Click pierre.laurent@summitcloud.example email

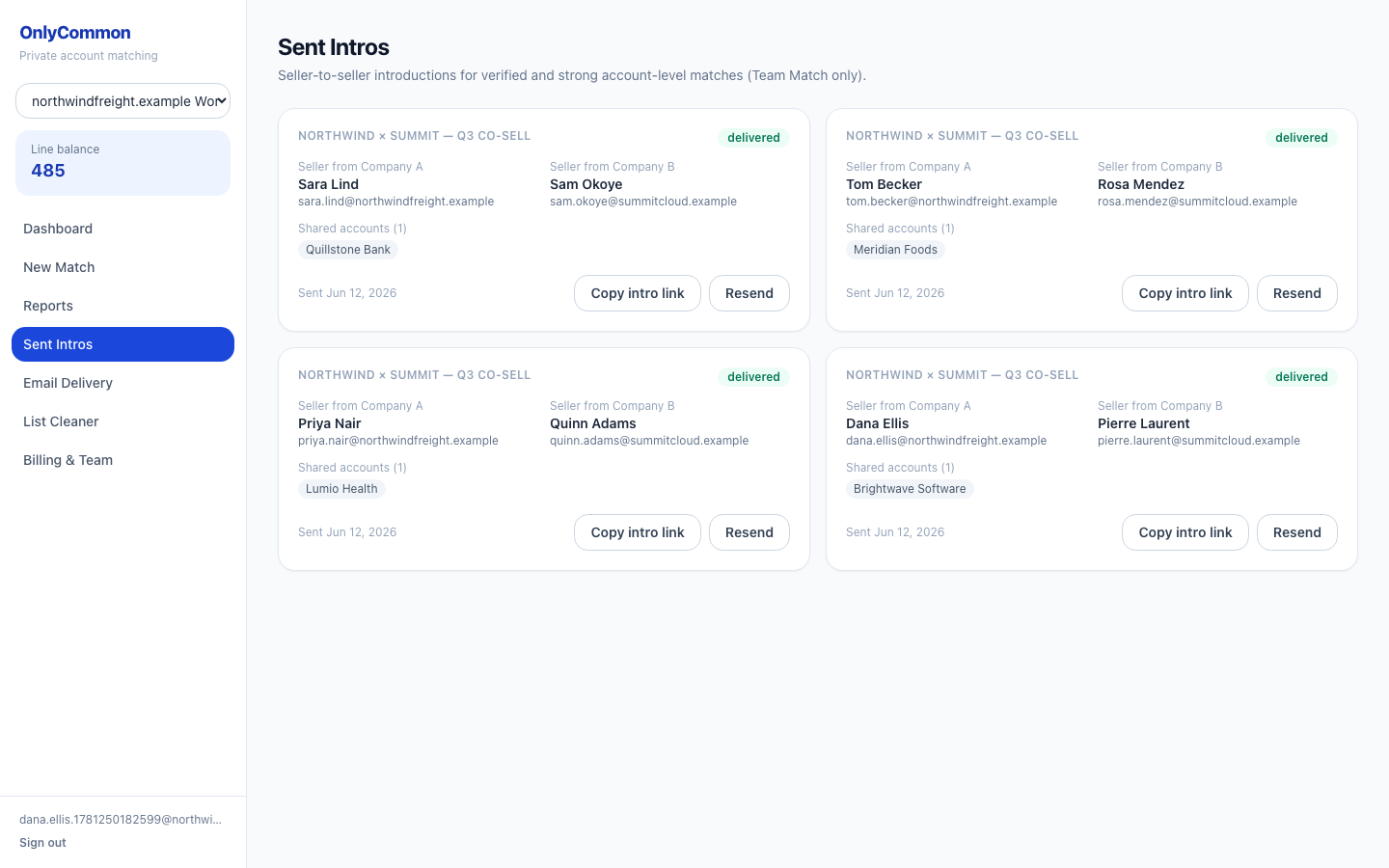pos(1199,441)
